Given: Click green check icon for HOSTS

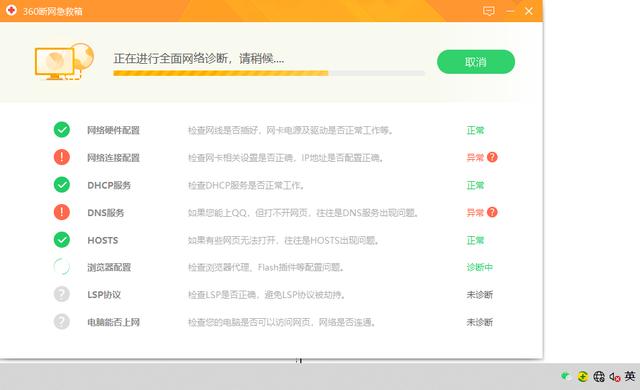Looking at the screenshot, I should (62, 240).
